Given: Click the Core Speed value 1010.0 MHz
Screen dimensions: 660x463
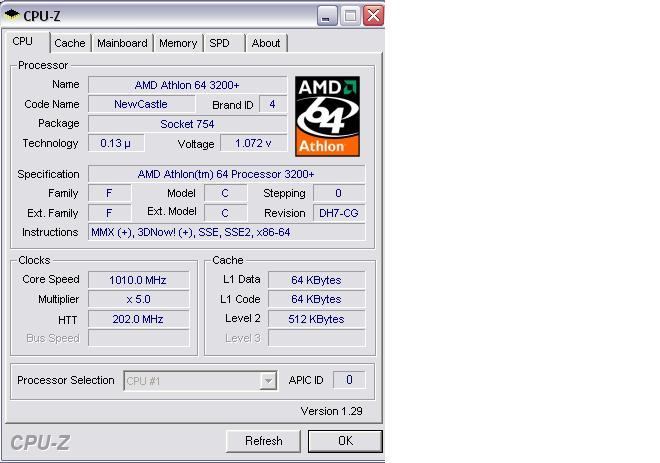Looking at the screenshot, I should coord(138,280).
